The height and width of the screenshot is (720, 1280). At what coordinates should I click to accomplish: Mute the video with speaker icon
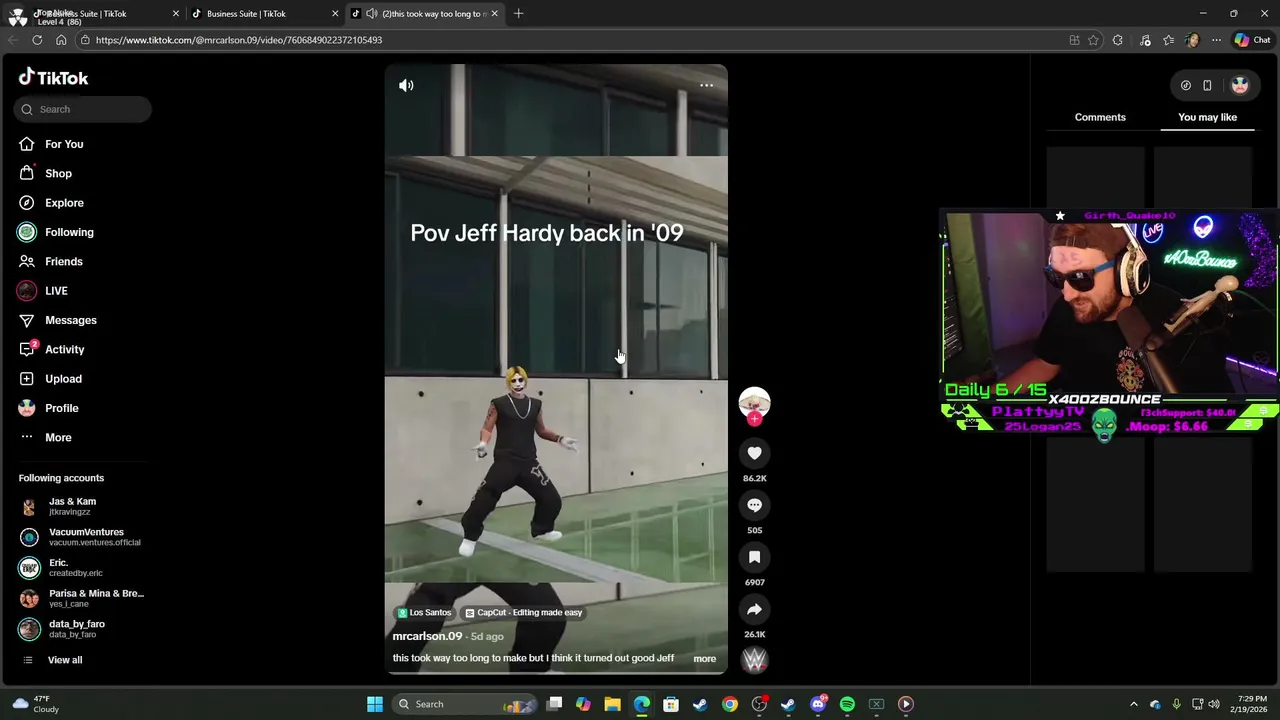pos(406,86)
